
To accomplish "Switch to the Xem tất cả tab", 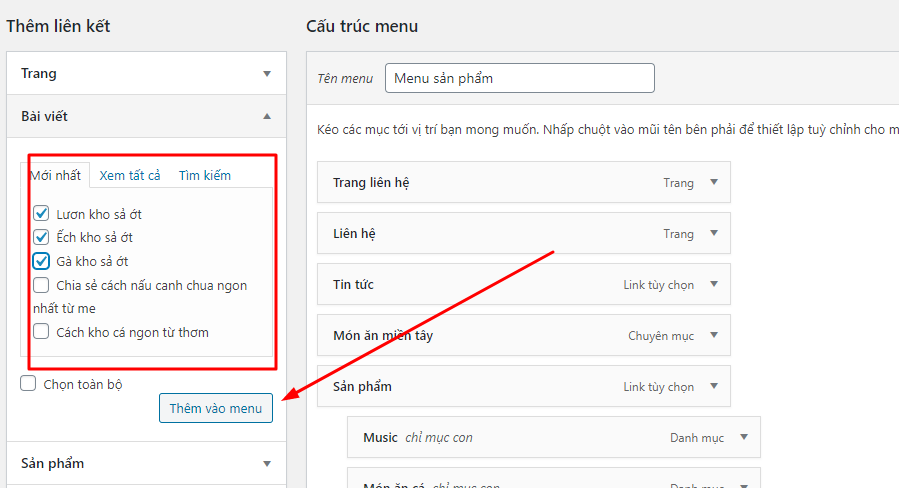I will coord(130,175).
